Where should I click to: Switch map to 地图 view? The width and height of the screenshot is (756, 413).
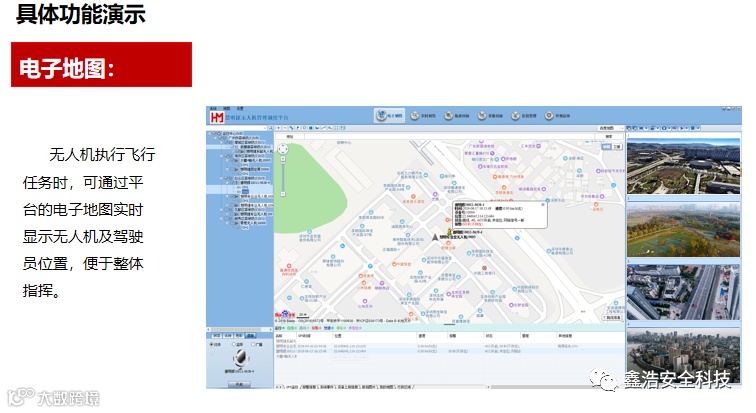[x=607, y=147]
